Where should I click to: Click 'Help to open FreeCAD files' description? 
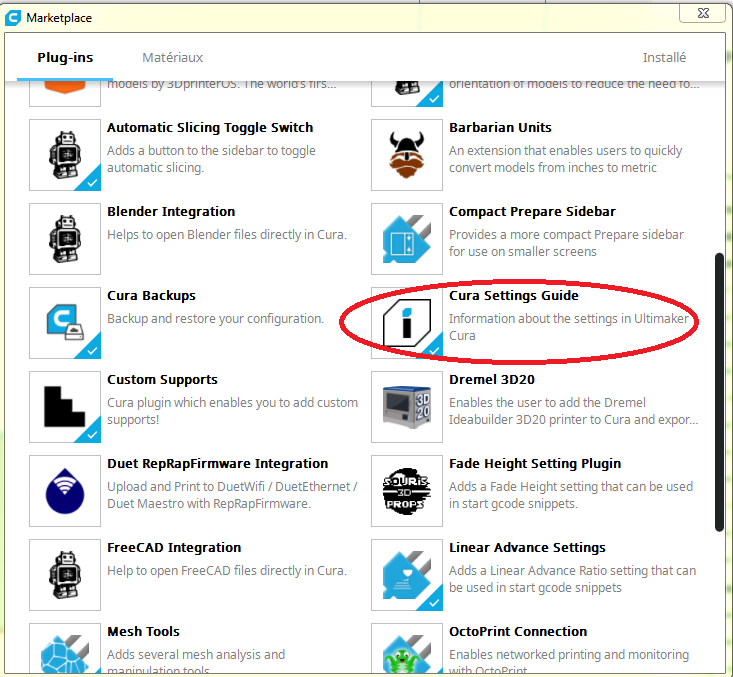coord(227,571)
